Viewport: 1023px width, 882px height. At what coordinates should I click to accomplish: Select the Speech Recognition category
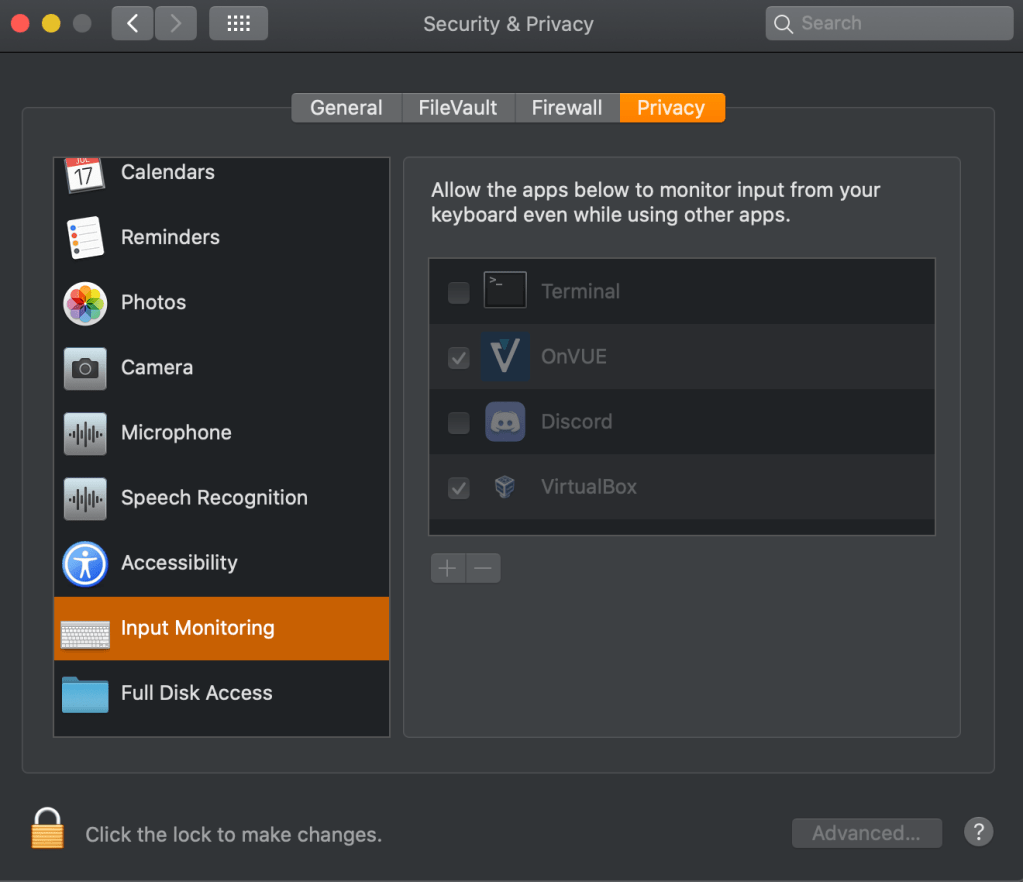(214, 498)
